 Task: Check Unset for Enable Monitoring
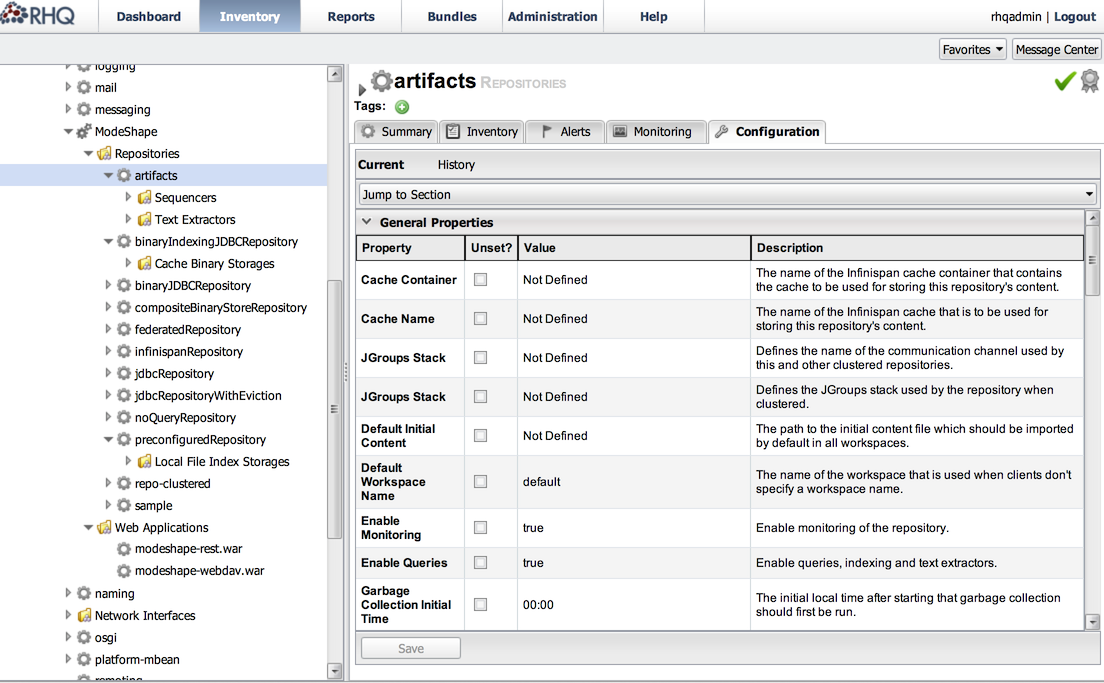click(x=480, y=527)
